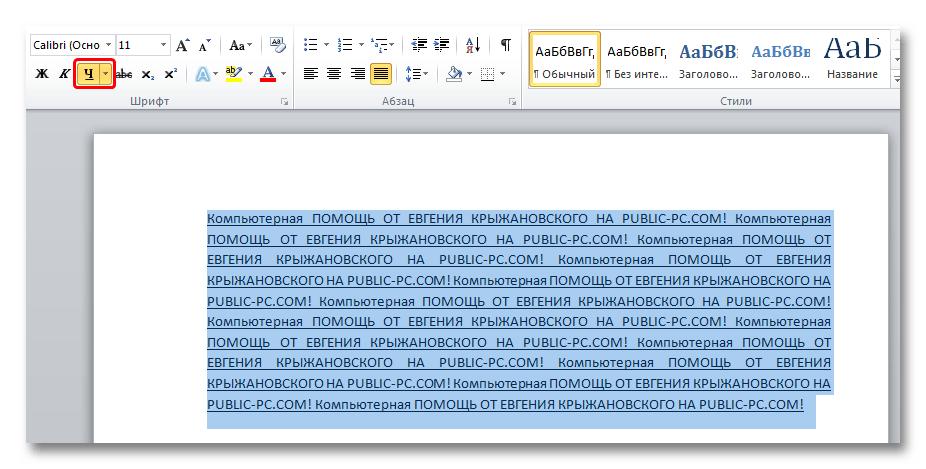Show paragraph marks with ¶ icon

pyautogui.click(x=506, y=45)
